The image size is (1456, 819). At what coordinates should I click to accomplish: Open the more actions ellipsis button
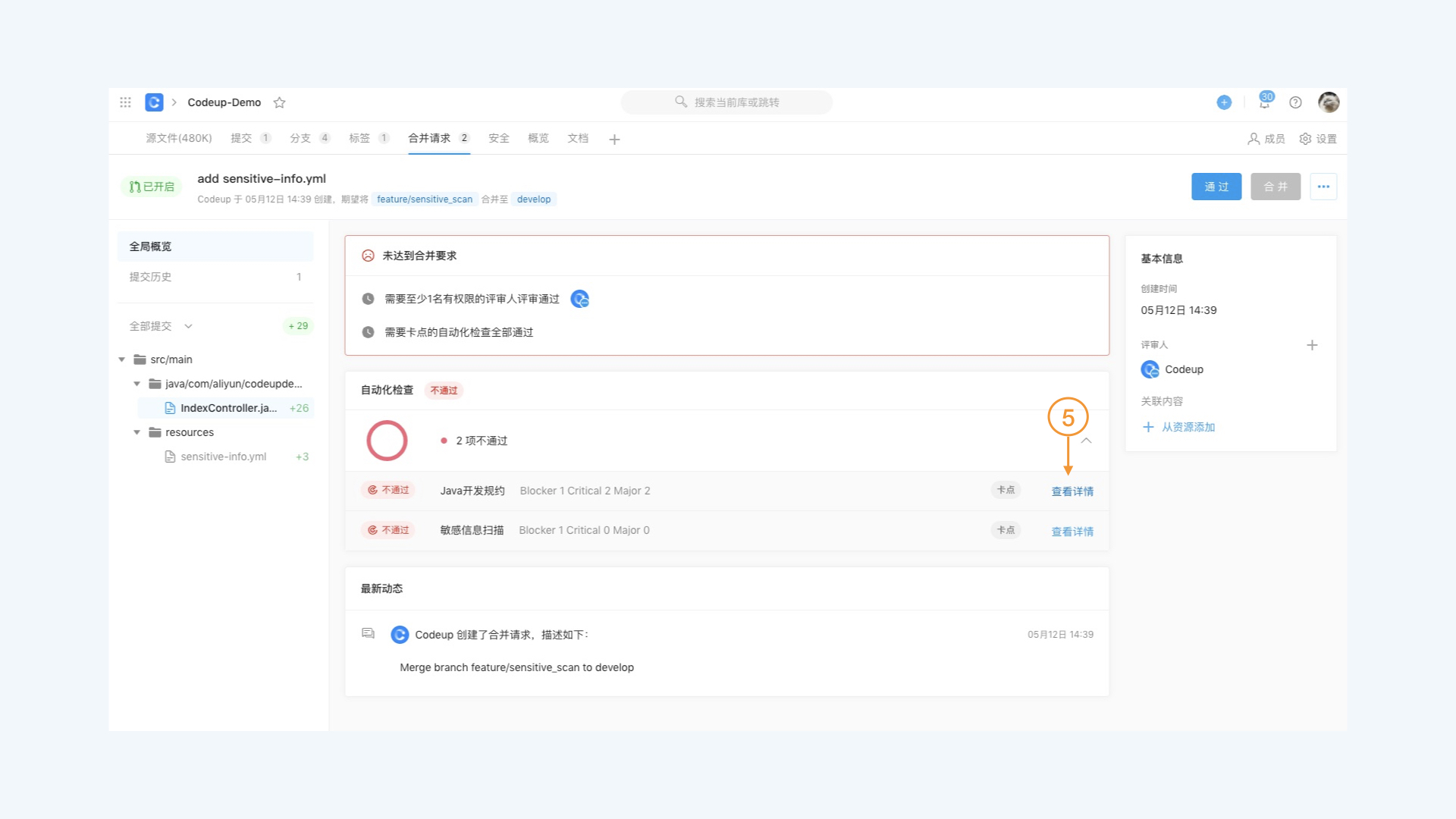point(1323,187)
